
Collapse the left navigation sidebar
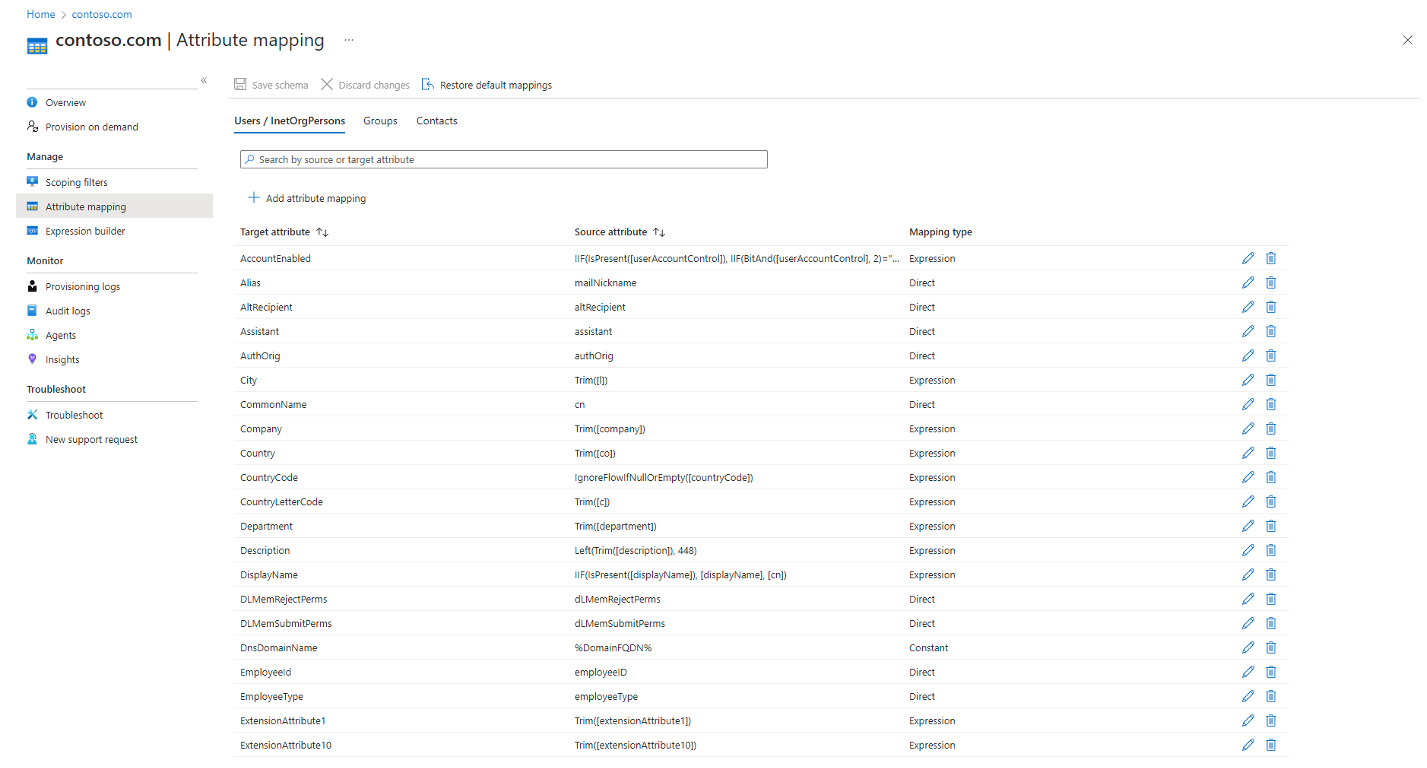pyautogui.click(x=203, y=80)
